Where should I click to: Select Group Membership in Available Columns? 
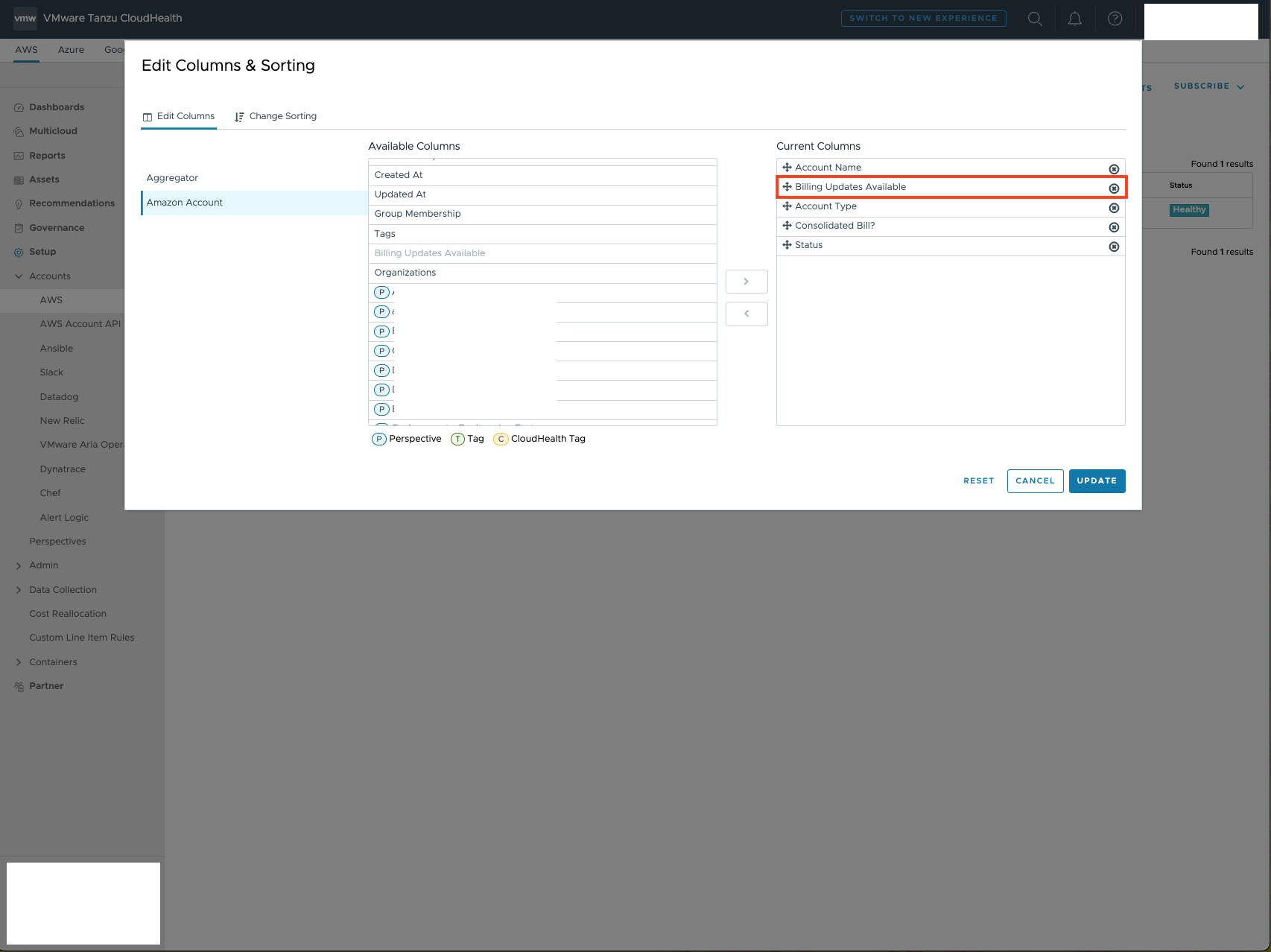542,215
